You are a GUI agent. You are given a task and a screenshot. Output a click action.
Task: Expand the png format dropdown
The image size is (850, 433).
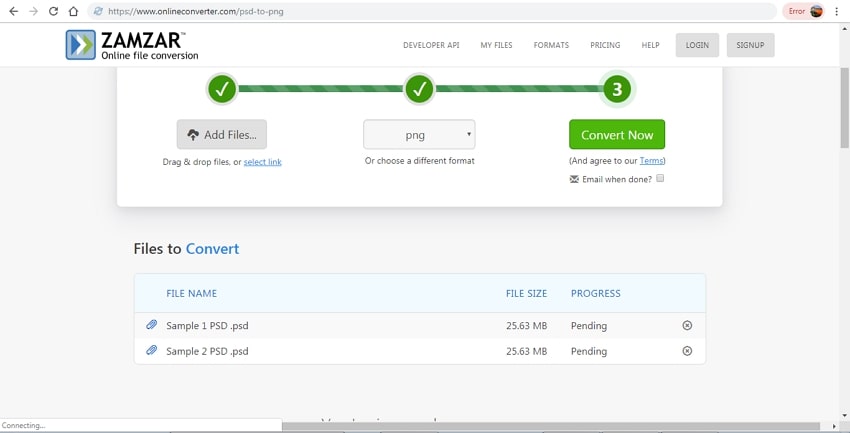(419, 134)
